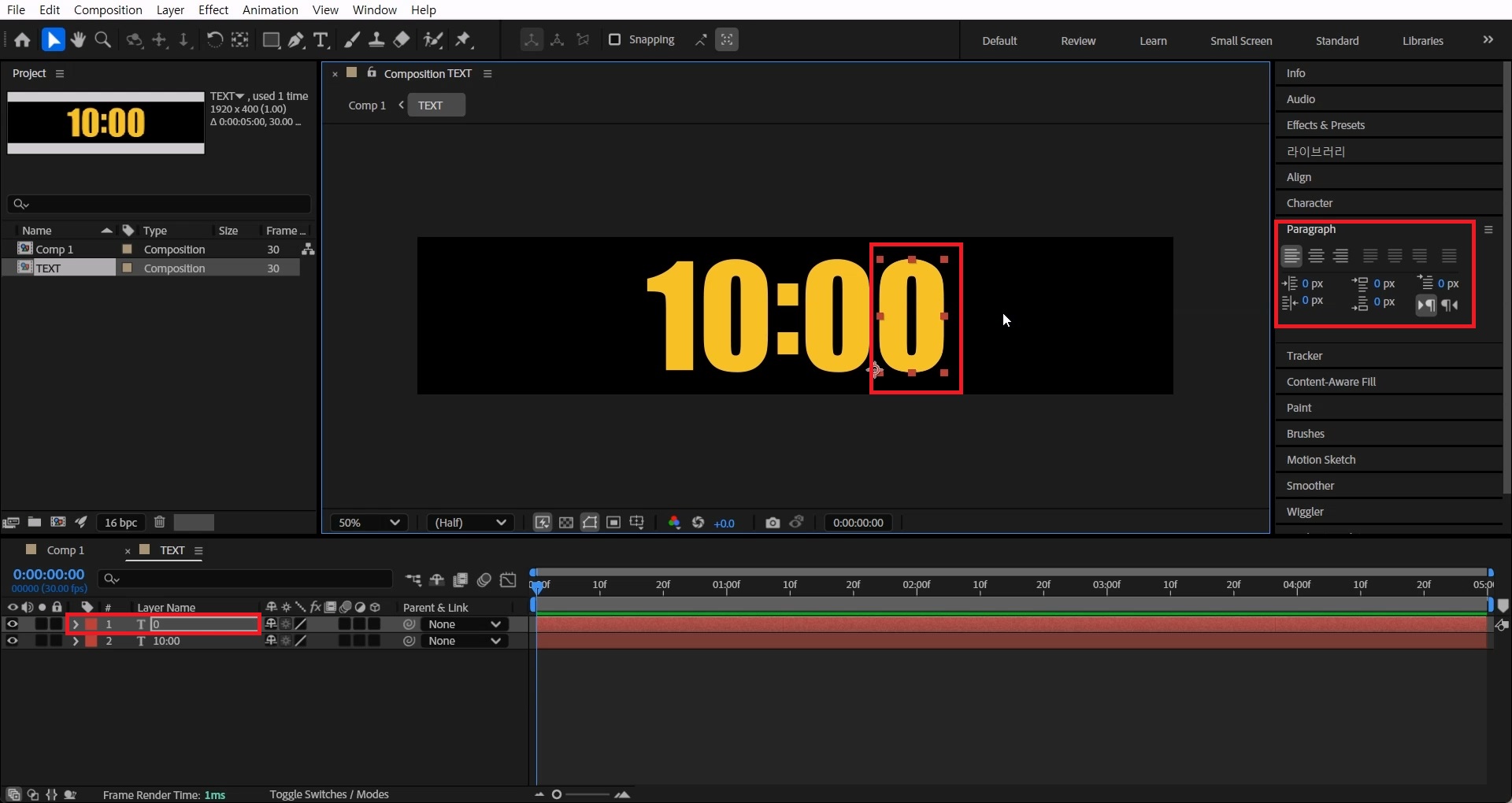Click the Project panel search field
Screen dimensions: 1512x803
pyautogui.click(x=159, y=204)
